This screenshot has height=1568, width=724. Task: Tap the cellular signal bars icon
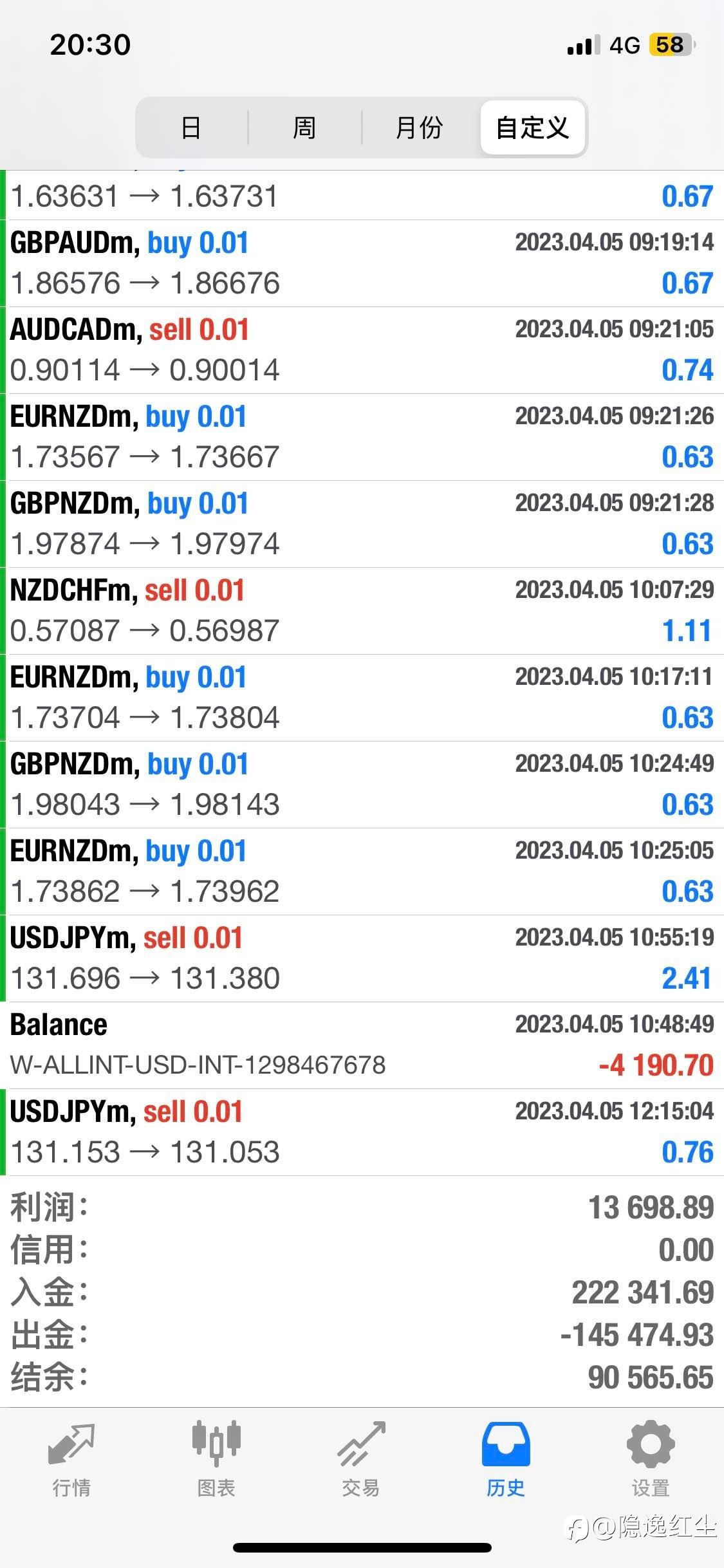click(x=584, y=45)
